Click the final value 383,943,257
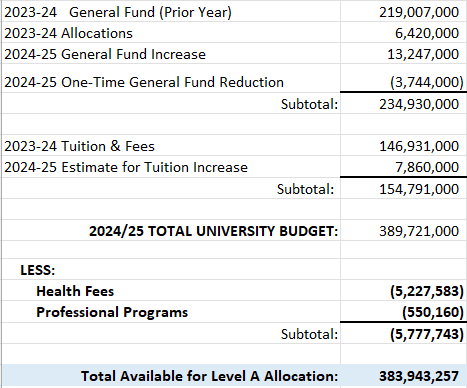The height and width of the screenshot is (388, 467). [x=419, y=376]
